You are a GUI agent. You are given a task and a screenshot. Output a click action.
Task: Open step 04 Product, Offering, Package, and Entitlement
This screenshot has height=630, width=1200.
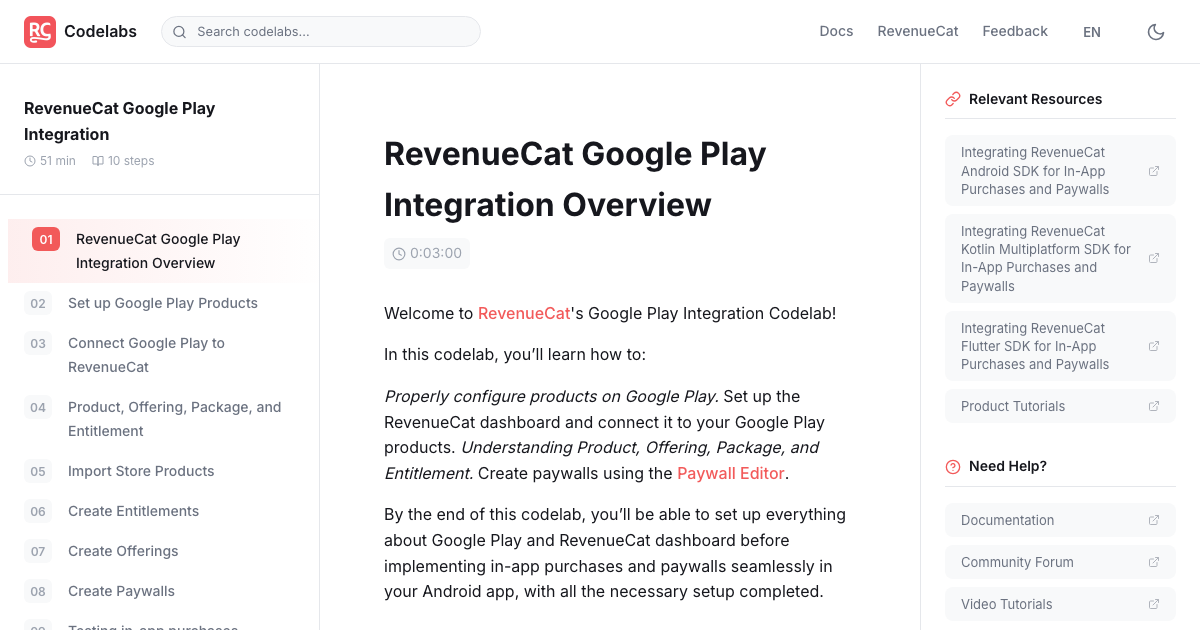point(160,419)
